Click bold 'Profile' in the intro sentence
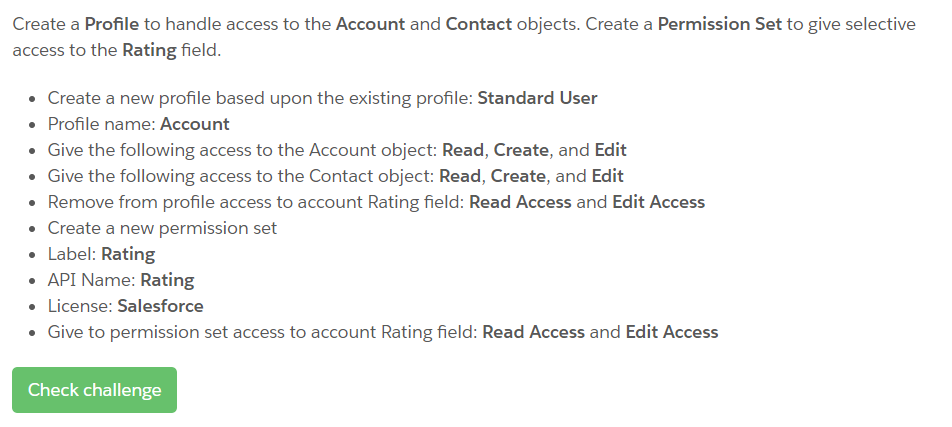The height and width of the screenshot is (427, 952). point(112,23)
